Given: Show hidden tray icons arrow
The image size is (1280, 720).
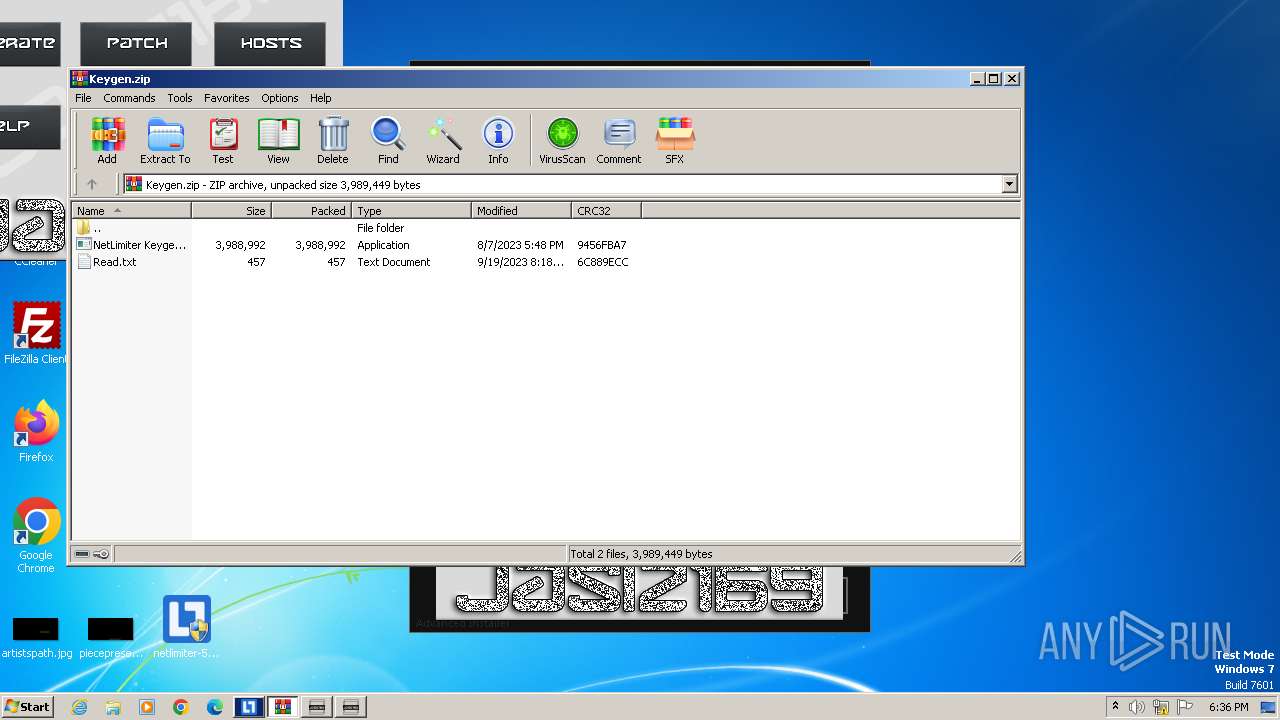Looking at the screenshot, I should 1115,706.
